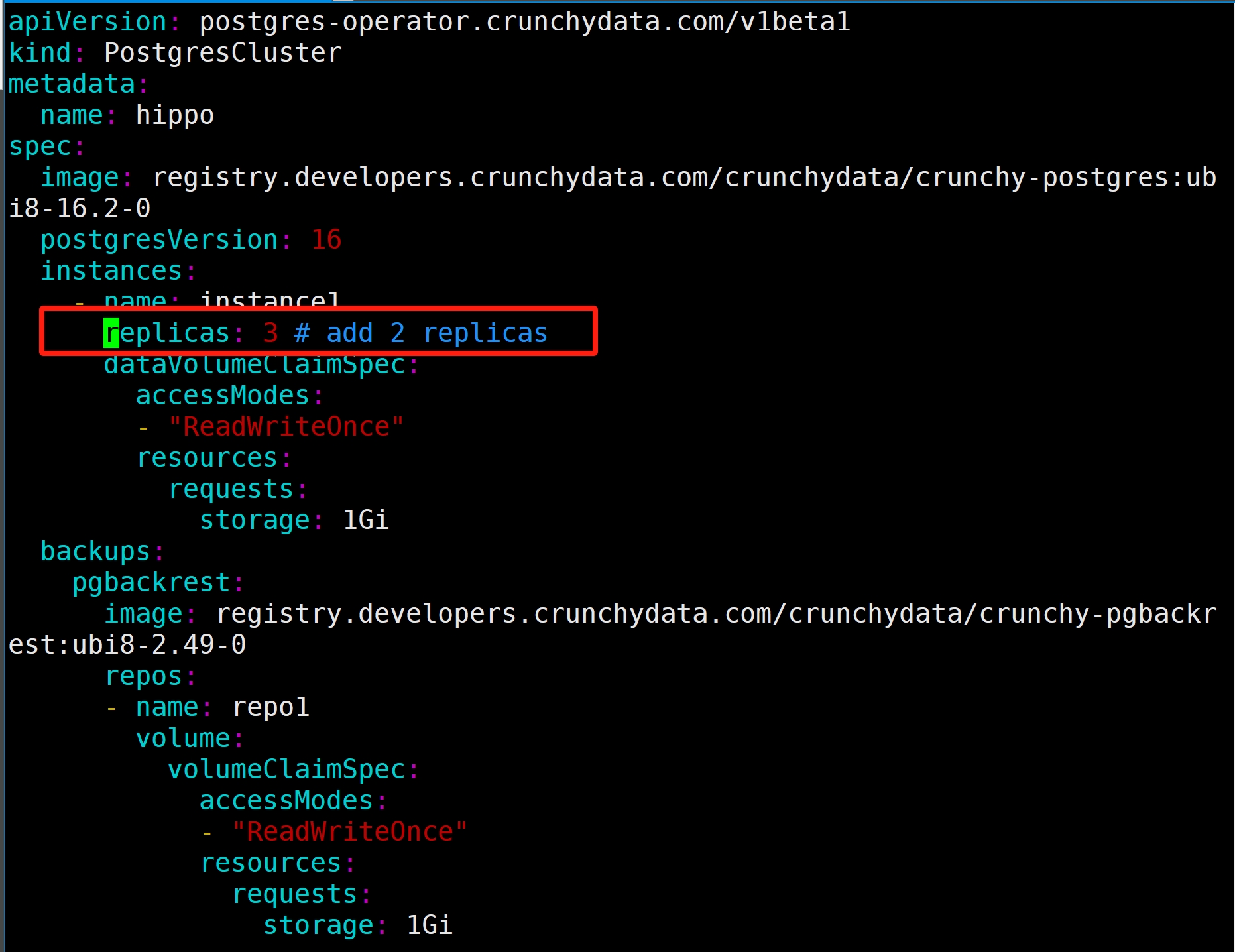The image size is (1235, 952).
Task: Click the apiVersion key text
Action: click(87, 22)
